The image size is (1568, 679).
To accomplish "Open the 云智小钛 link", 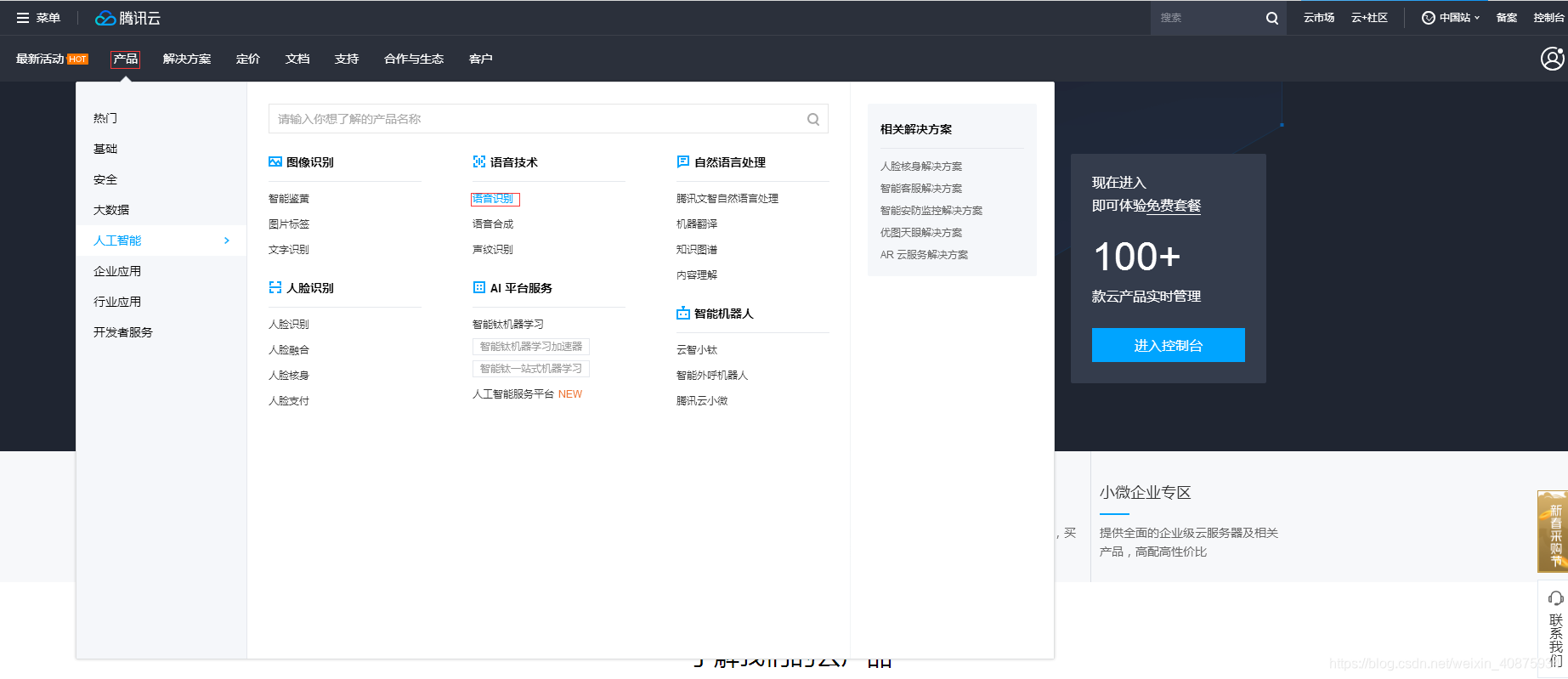I will click(x=697, y=349).
